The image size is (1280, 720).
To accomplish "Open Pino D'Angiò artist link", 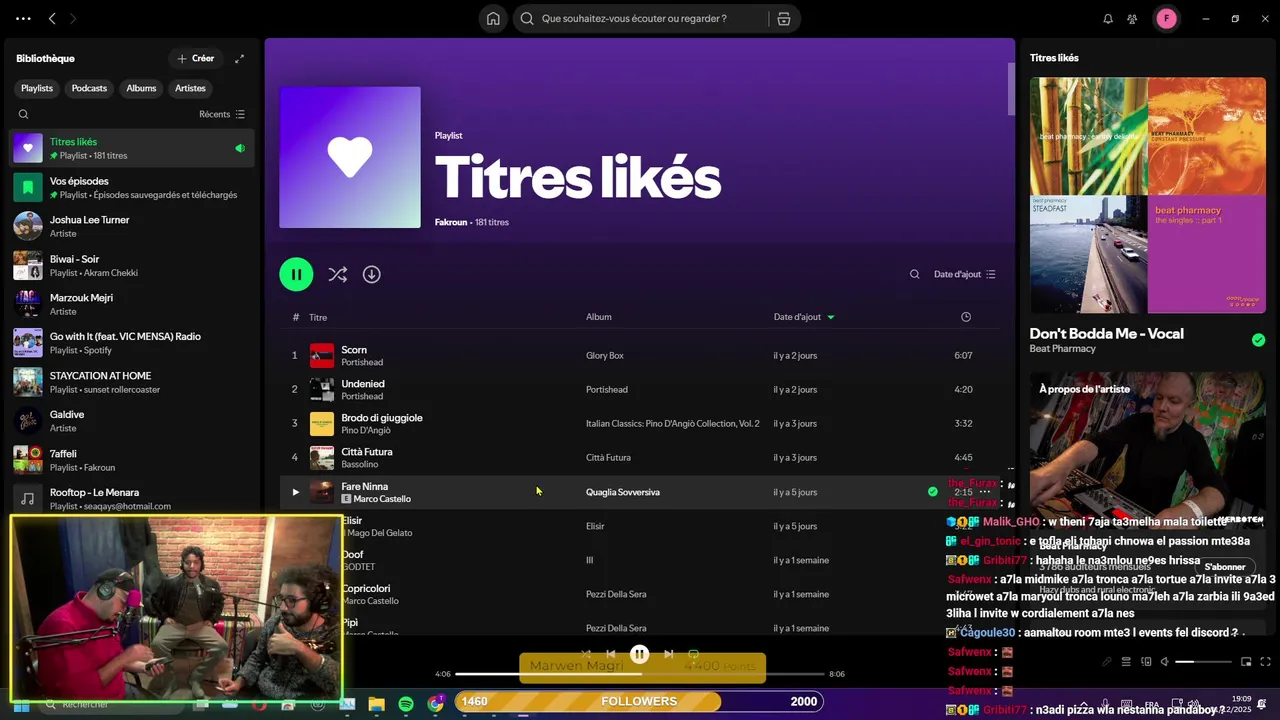I will [x=366, y=430].
